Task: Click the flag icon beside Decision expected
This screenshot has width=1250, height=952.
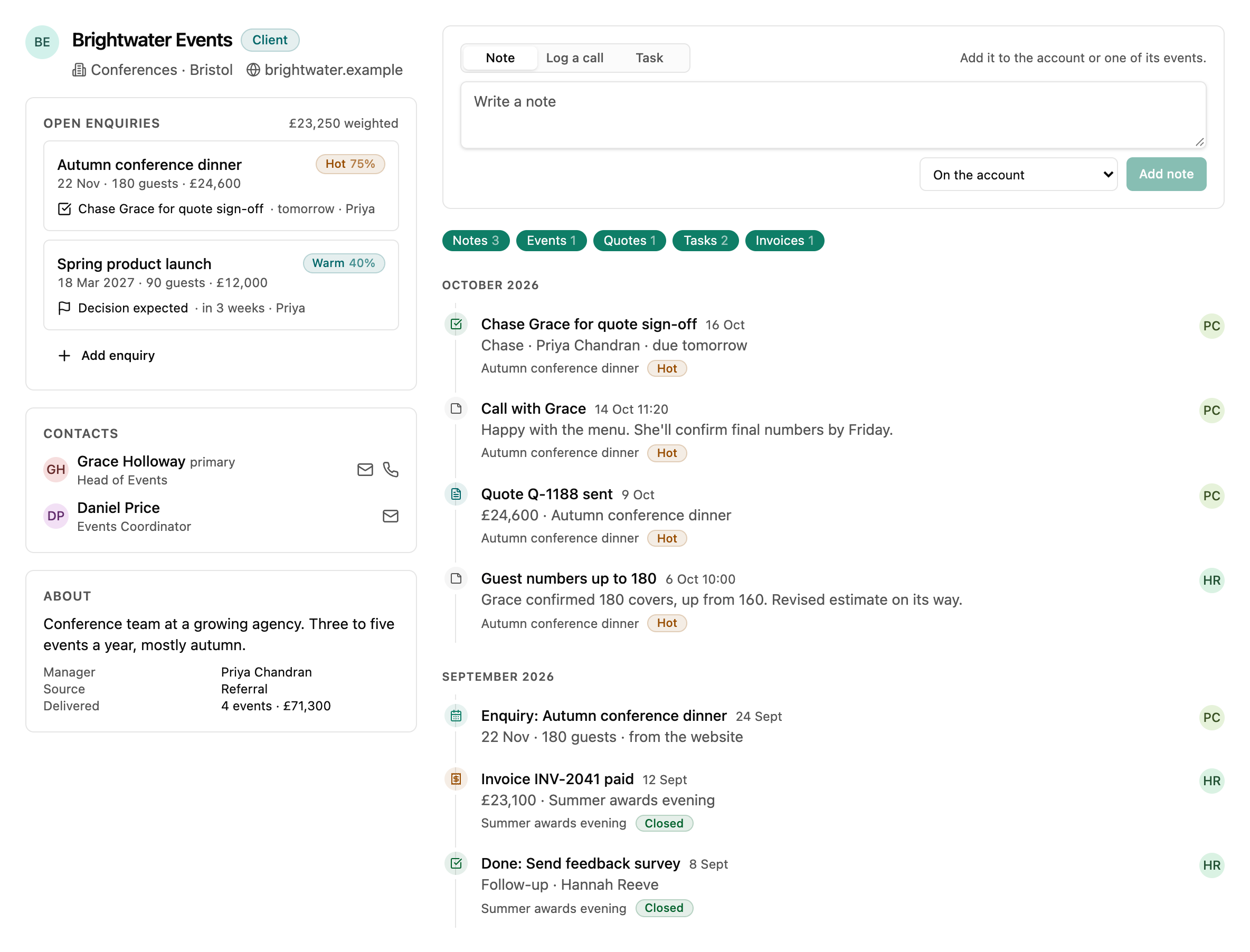Action: pyautogui.click(x=64, y=308)
